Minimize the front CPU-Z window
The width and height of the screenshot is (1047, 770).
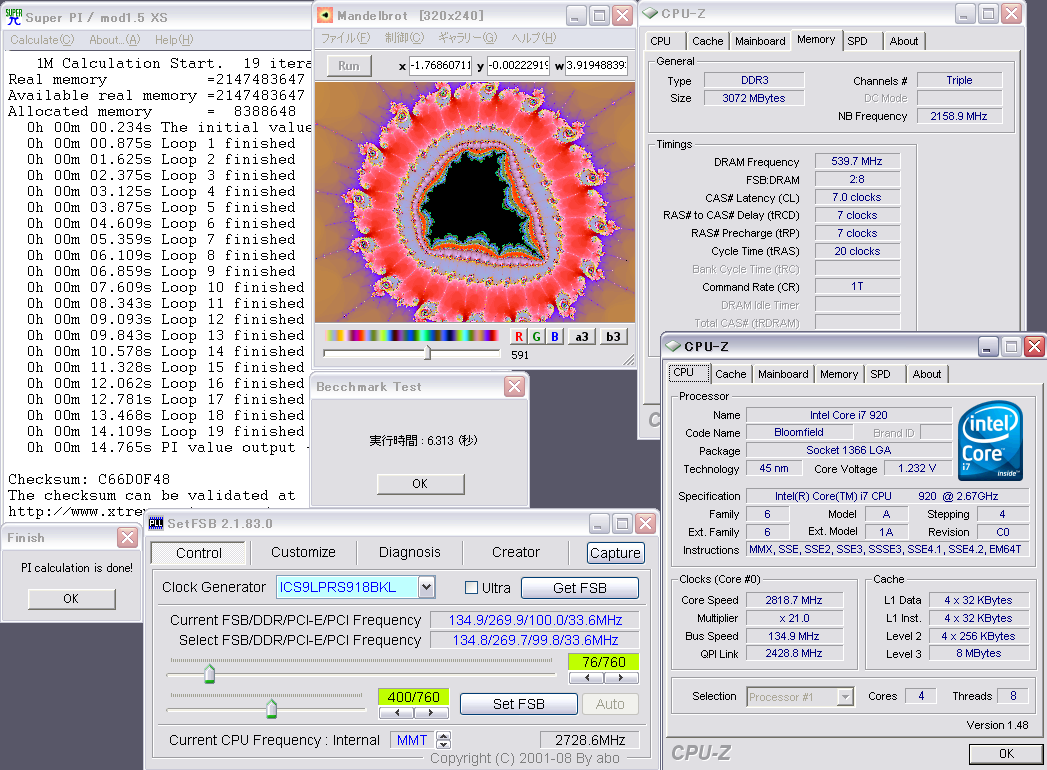(988, 346)
